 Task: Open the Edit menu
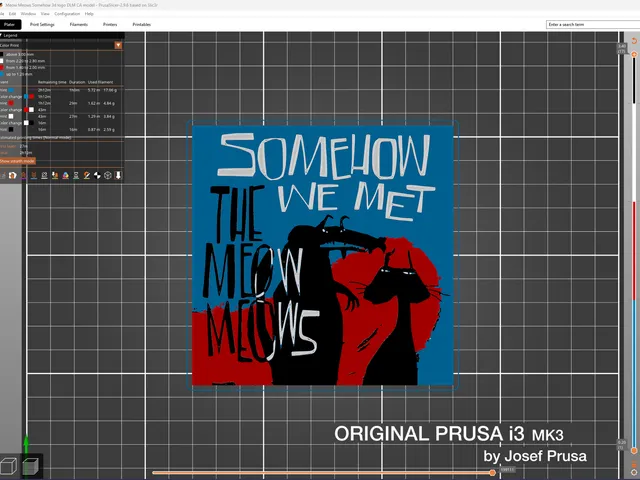tap(12, 14)
